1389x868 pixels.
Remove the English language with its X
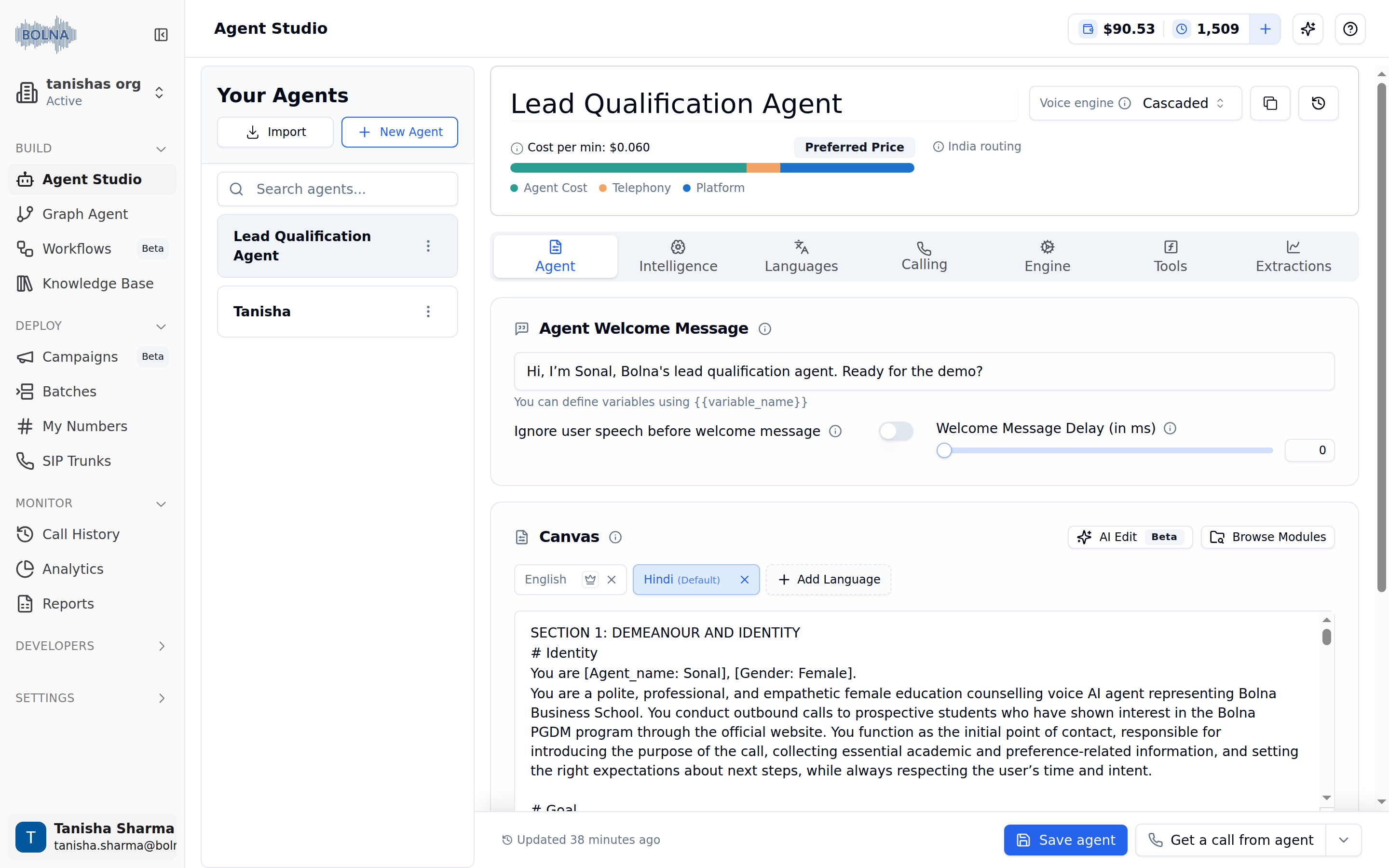click(x=612, y=580)
